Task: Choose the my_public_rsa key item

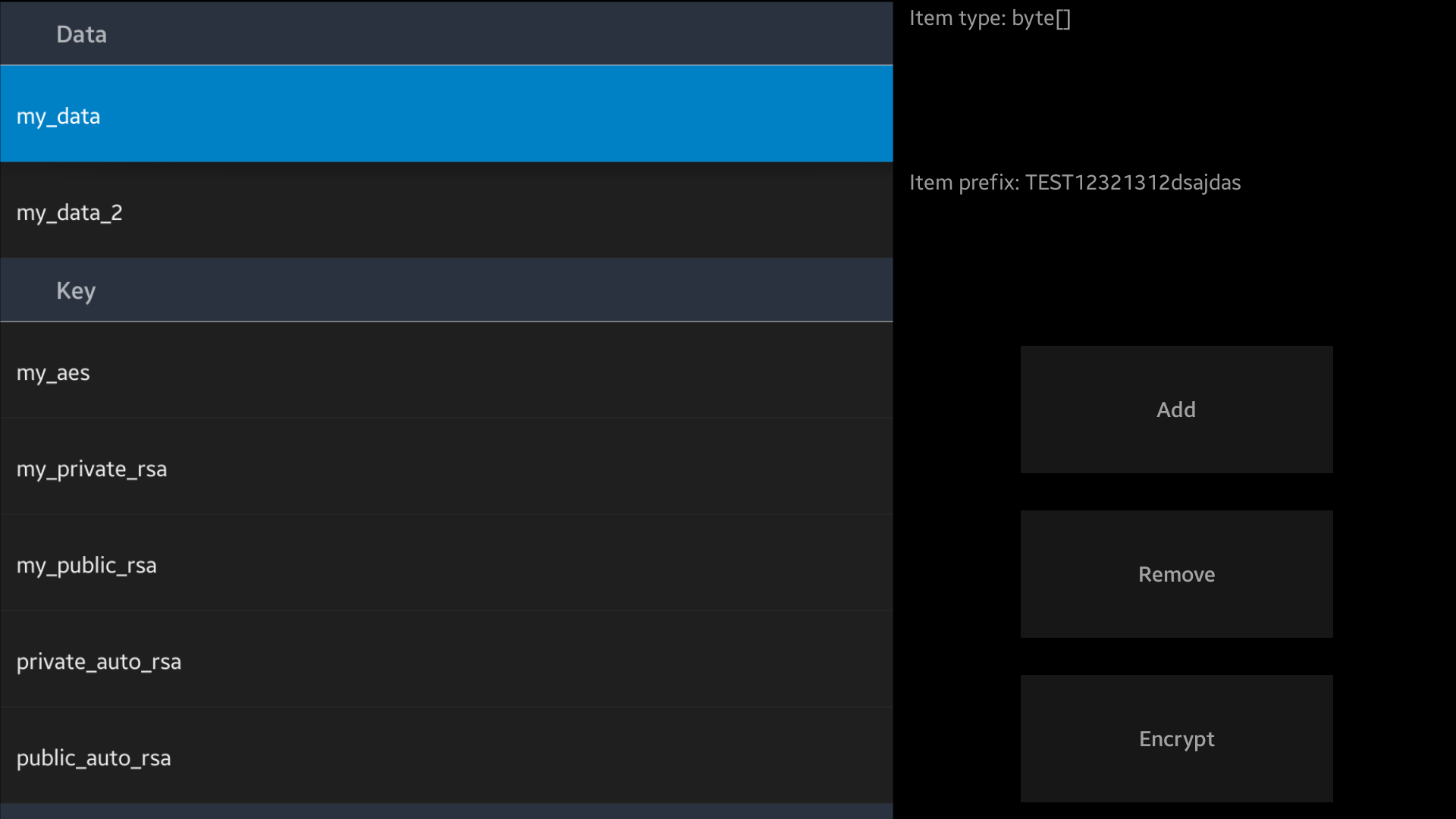Action: [x=86, y=565]
